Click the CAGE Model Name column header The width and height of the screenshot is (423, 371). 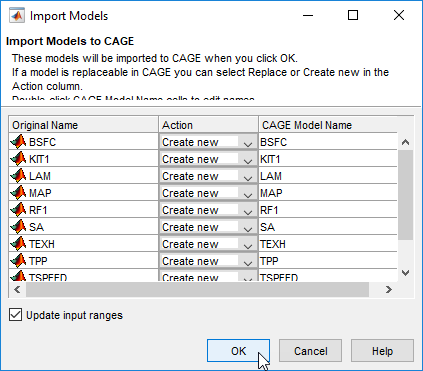tap(336, 125)
